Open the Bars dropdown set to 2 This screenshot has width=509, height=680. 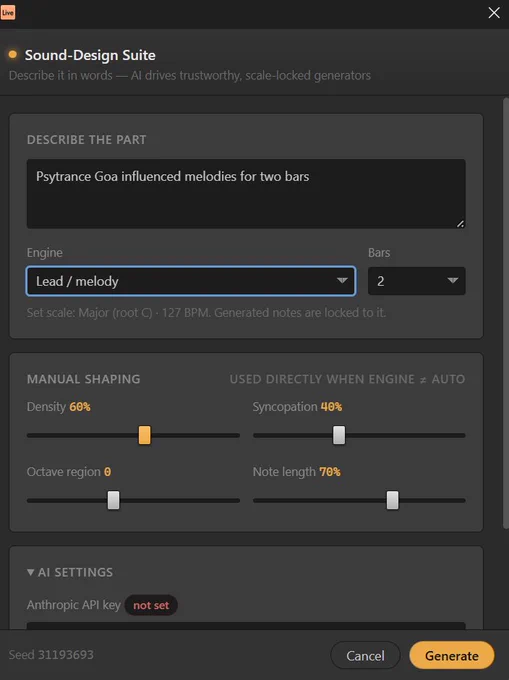(x=417, y=281)
